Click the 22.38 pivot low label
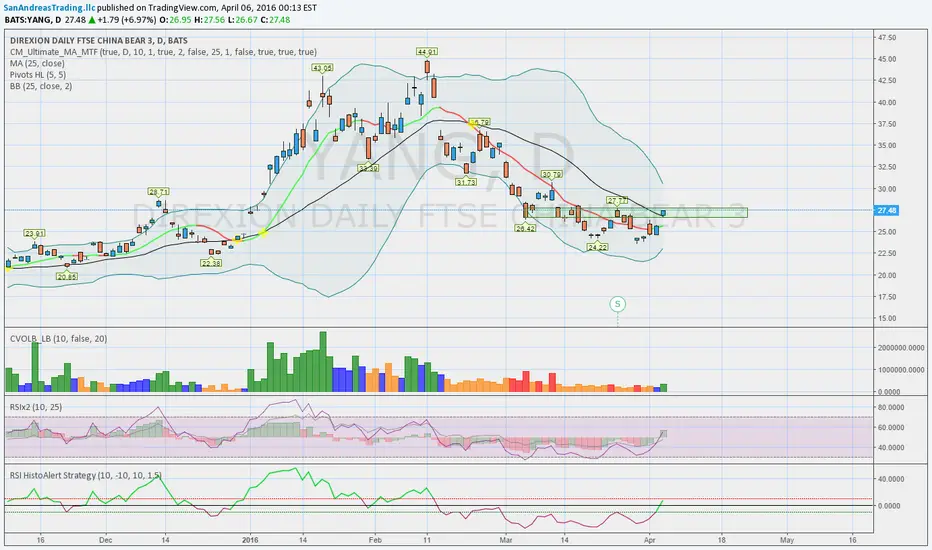932x550 pixels. point(211,263)
